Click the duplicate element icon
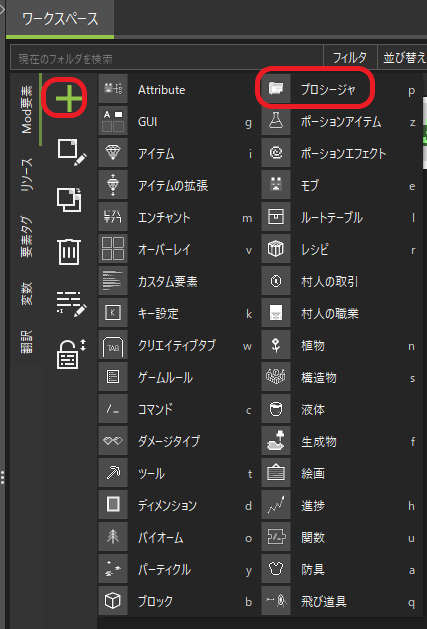Viewport: 427px width, 629px height. [x=69, y=200]
